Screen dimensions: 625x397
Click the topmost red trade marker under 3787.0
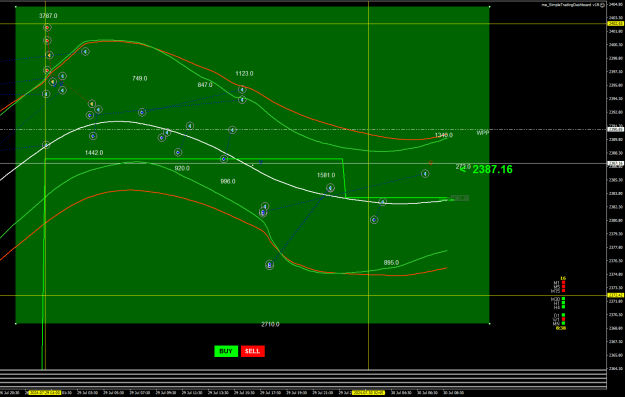[47, 28]
